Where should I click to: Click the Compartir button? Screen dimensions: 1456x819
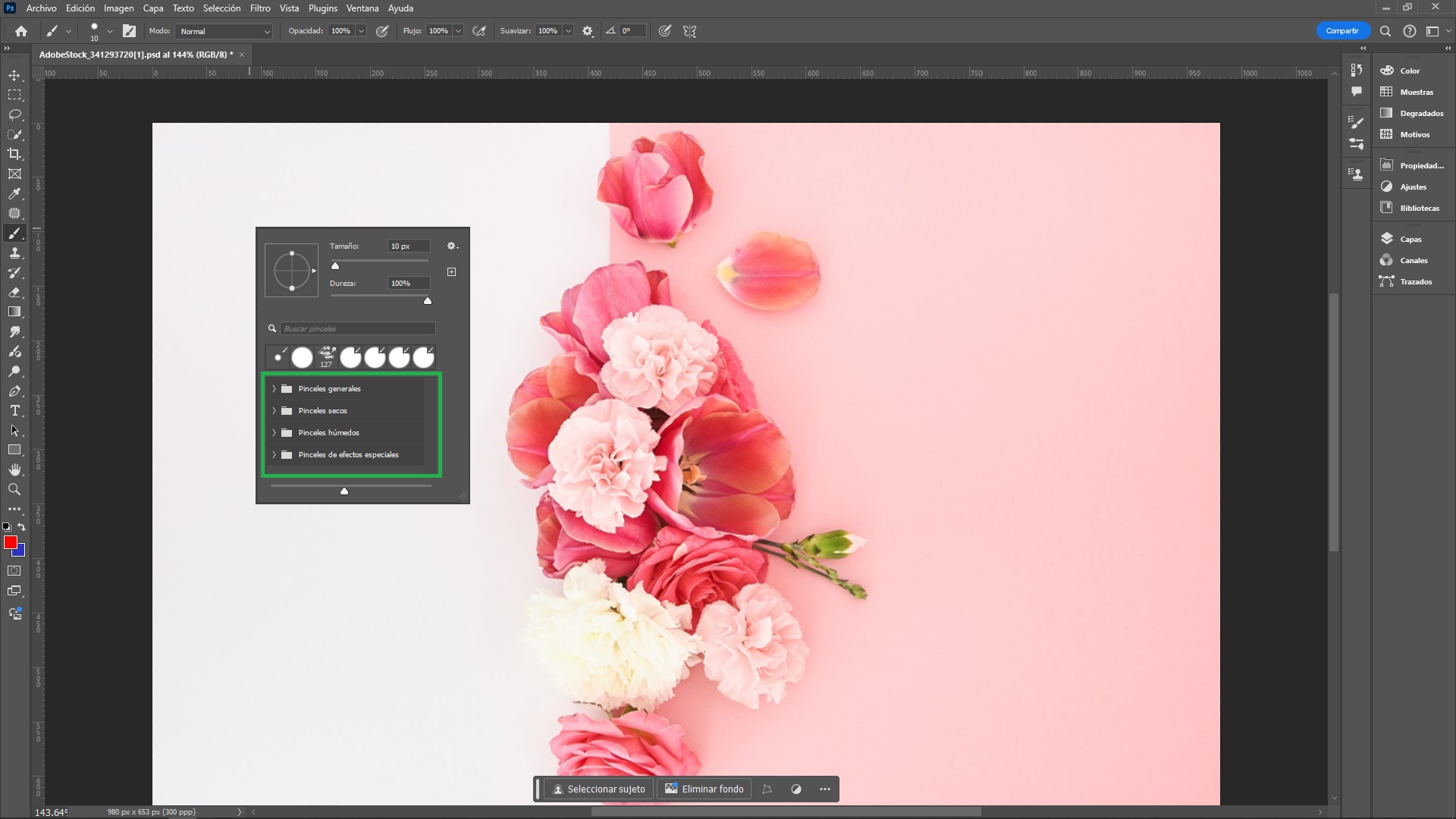point(1342,31)
